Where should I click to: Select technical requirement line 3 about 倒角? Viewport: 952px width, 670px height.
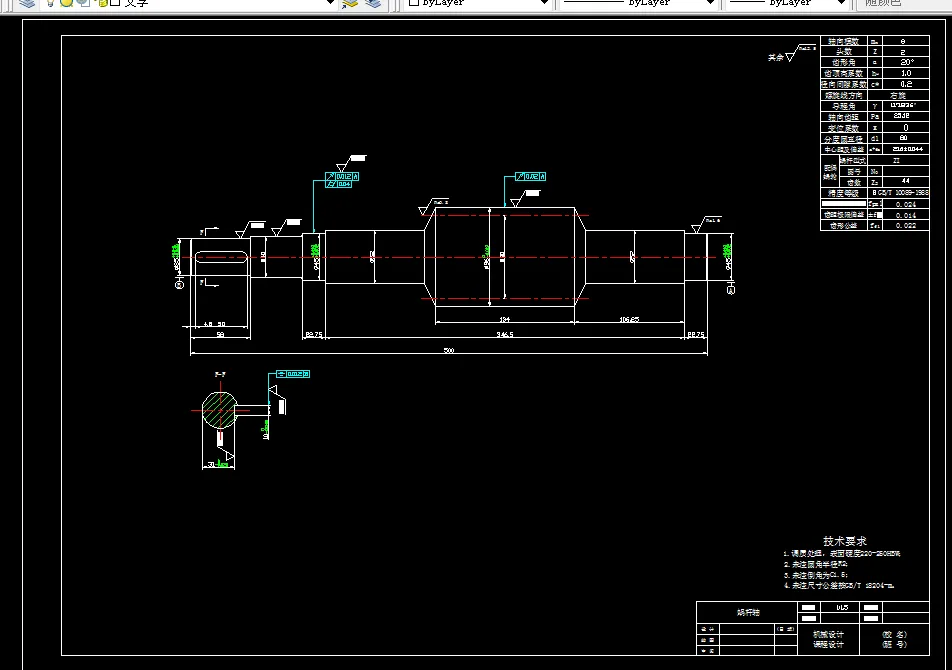[815, 575]
